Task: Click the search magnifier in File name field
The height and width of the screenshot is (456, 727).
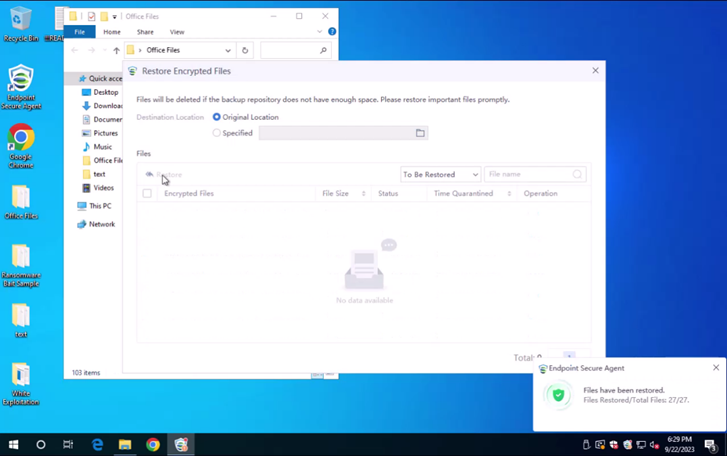Action: tap(577, 174)
